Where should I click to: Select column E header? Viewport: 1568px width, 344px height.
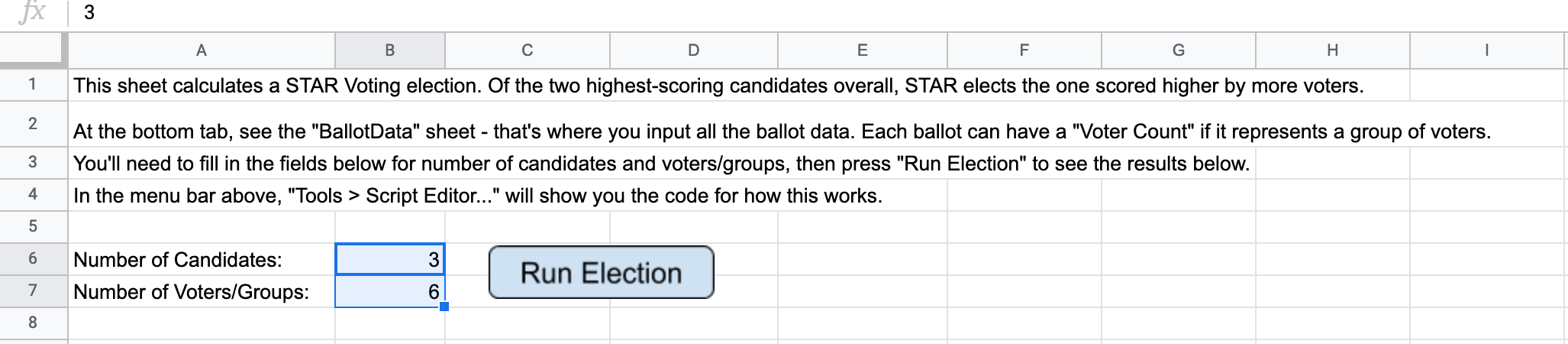(x=863, y=50)
